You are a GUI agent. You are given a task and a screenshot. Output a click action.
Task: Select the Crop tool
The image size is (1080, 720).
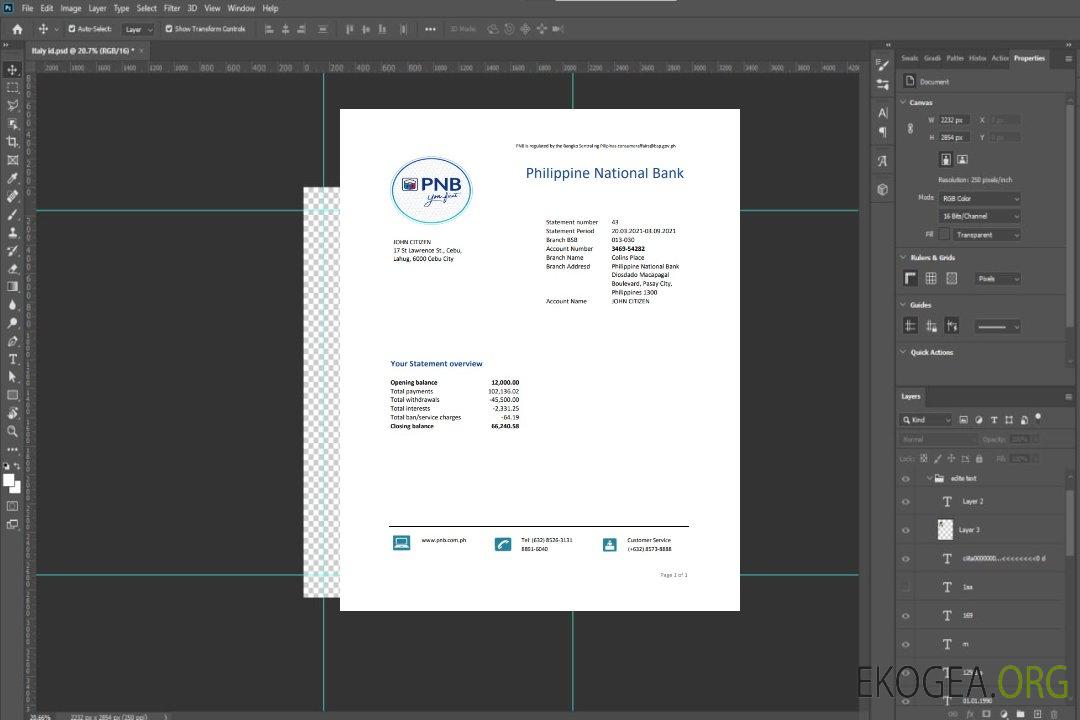12,142
